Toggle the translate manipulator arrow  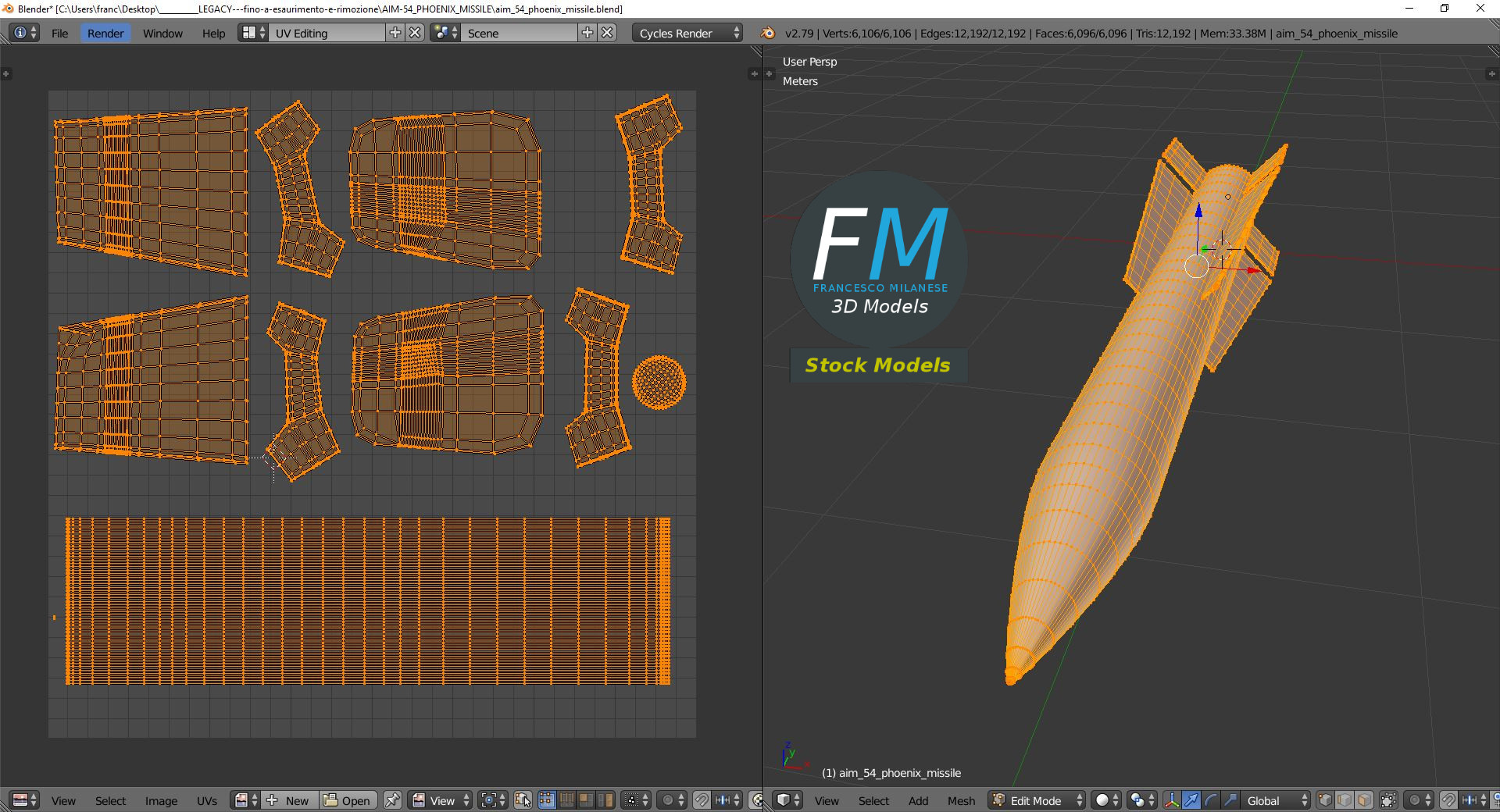[x=1191, y=800]
